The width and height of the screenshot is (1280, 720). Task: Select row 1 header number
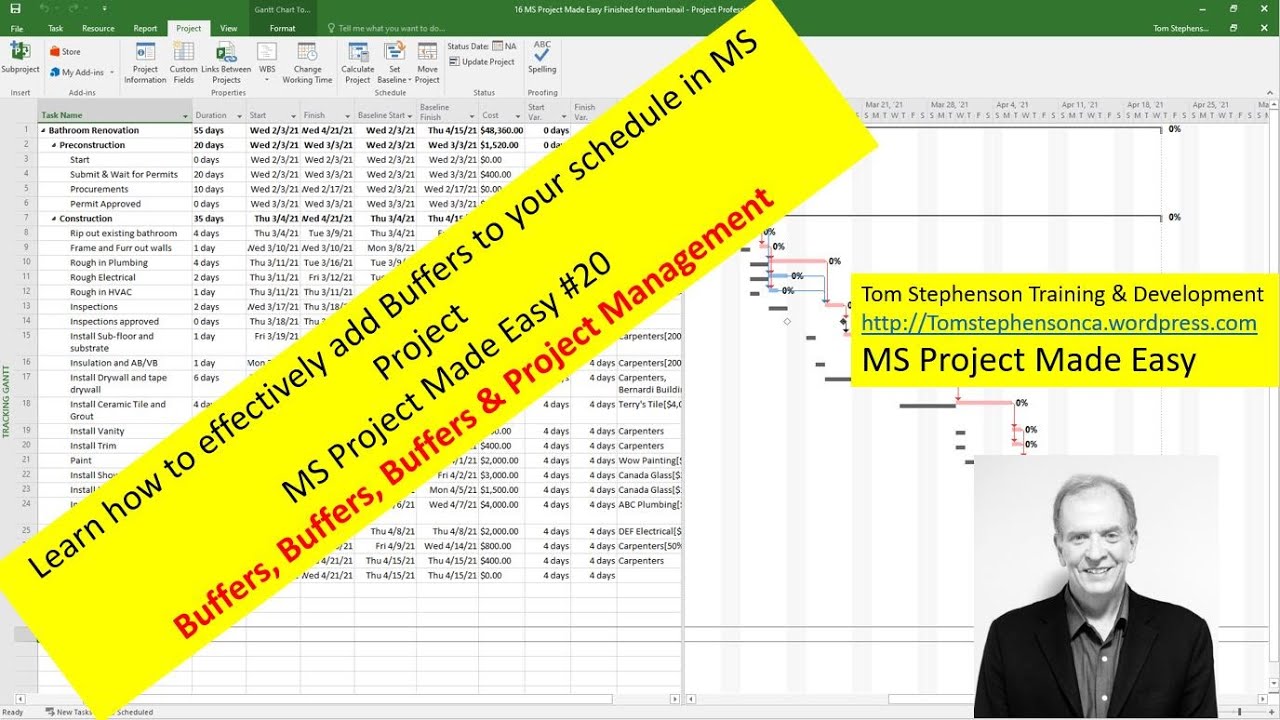tap(27, 131)
